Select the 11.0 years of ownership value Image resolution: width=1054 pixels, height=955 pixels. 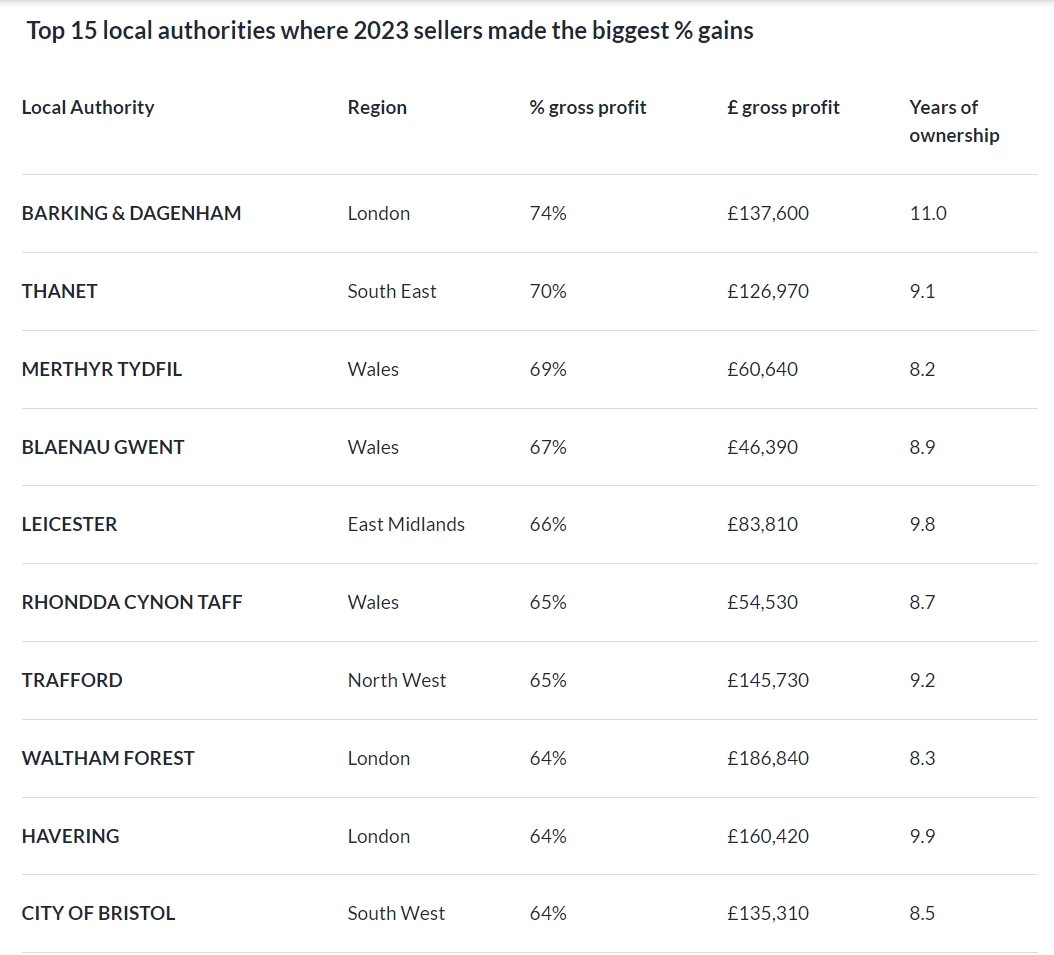(928, 213)
